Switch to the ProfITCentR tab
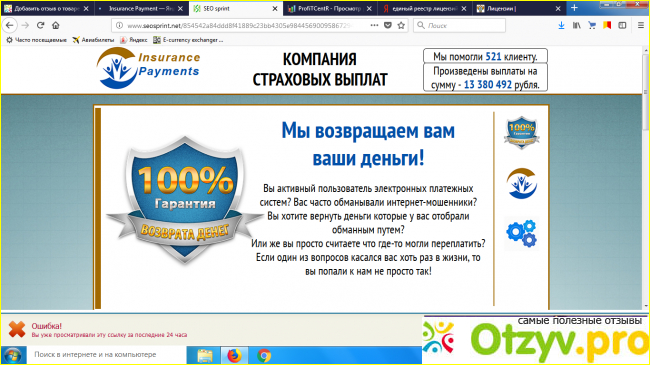650x365 pixels. click(x=325, y=8)
